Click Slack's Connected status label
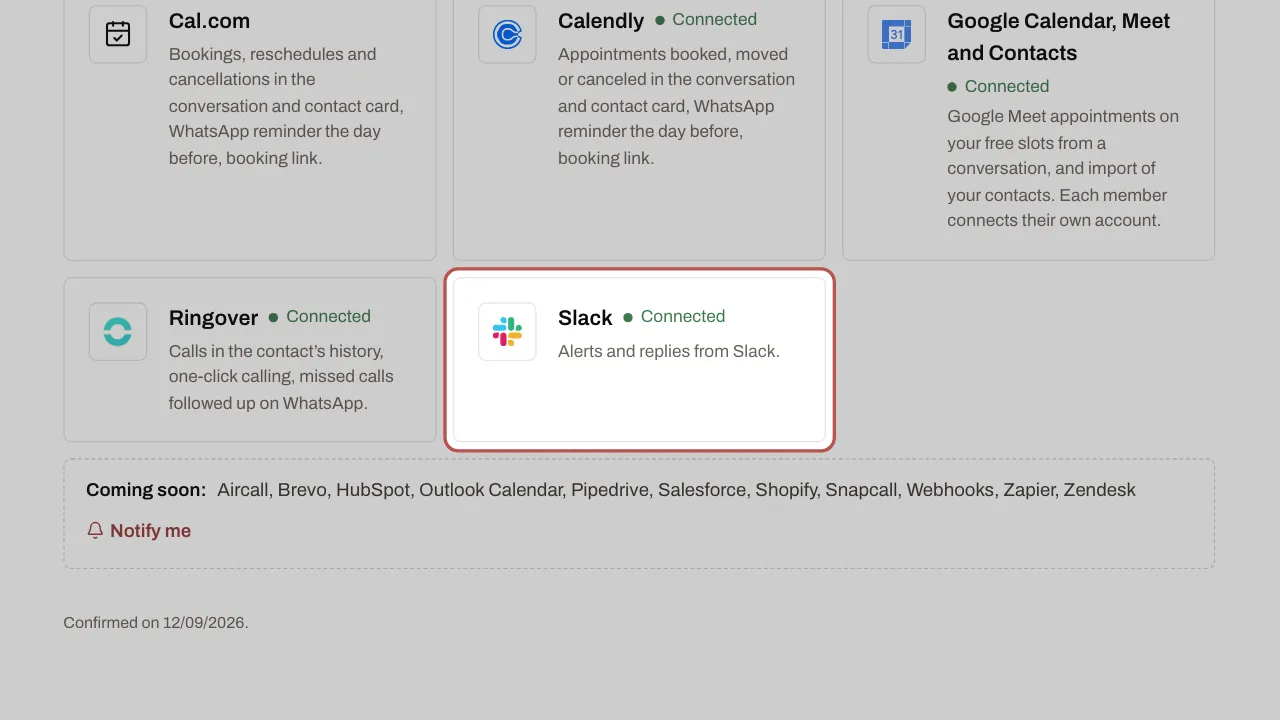This screenshot has width=1280, height=720. pyautogui.click(x=682, y=316)
